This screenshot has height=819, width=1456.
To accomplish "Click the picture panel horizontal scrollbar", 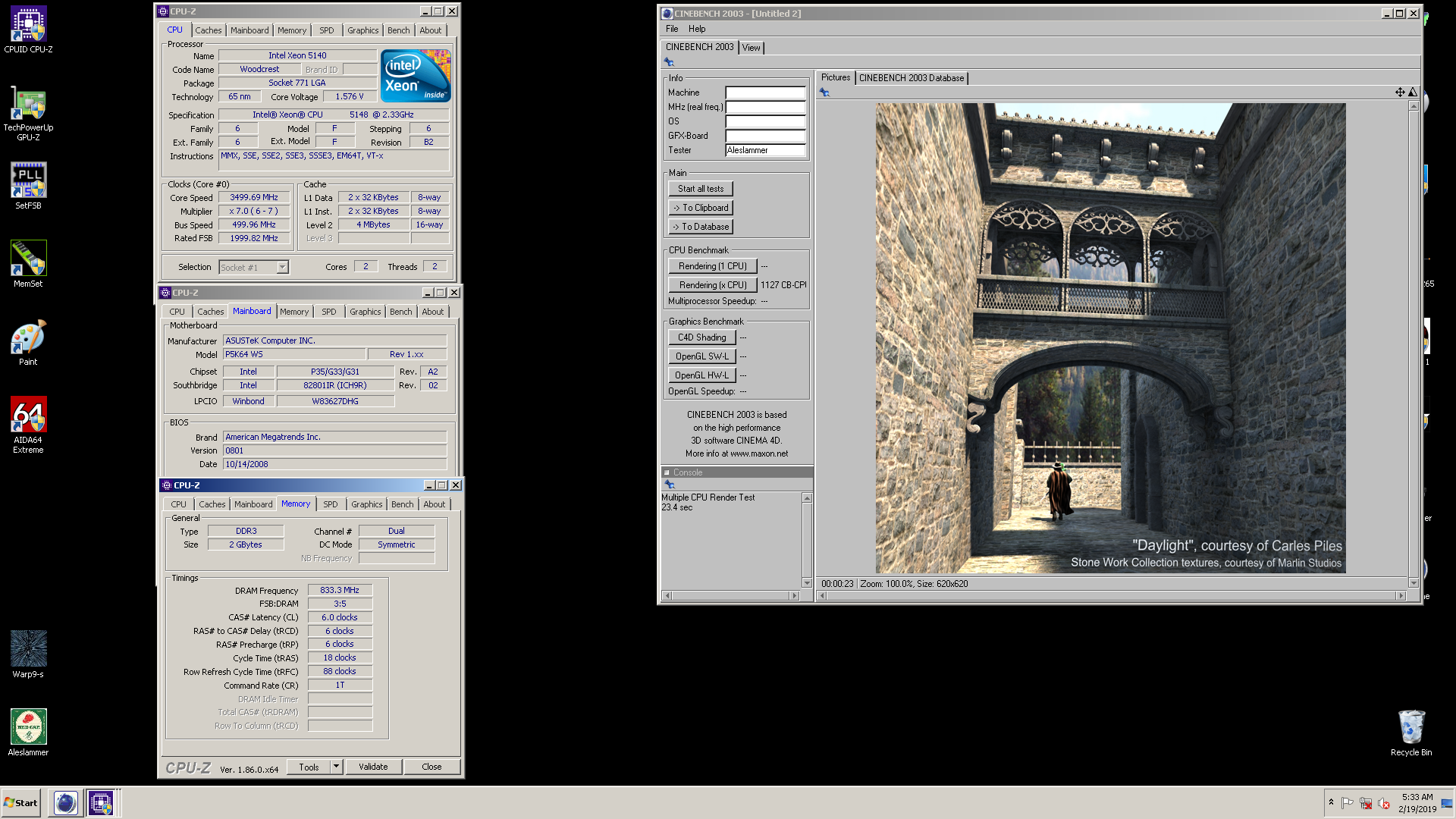I will click(x=1113, y=596).
